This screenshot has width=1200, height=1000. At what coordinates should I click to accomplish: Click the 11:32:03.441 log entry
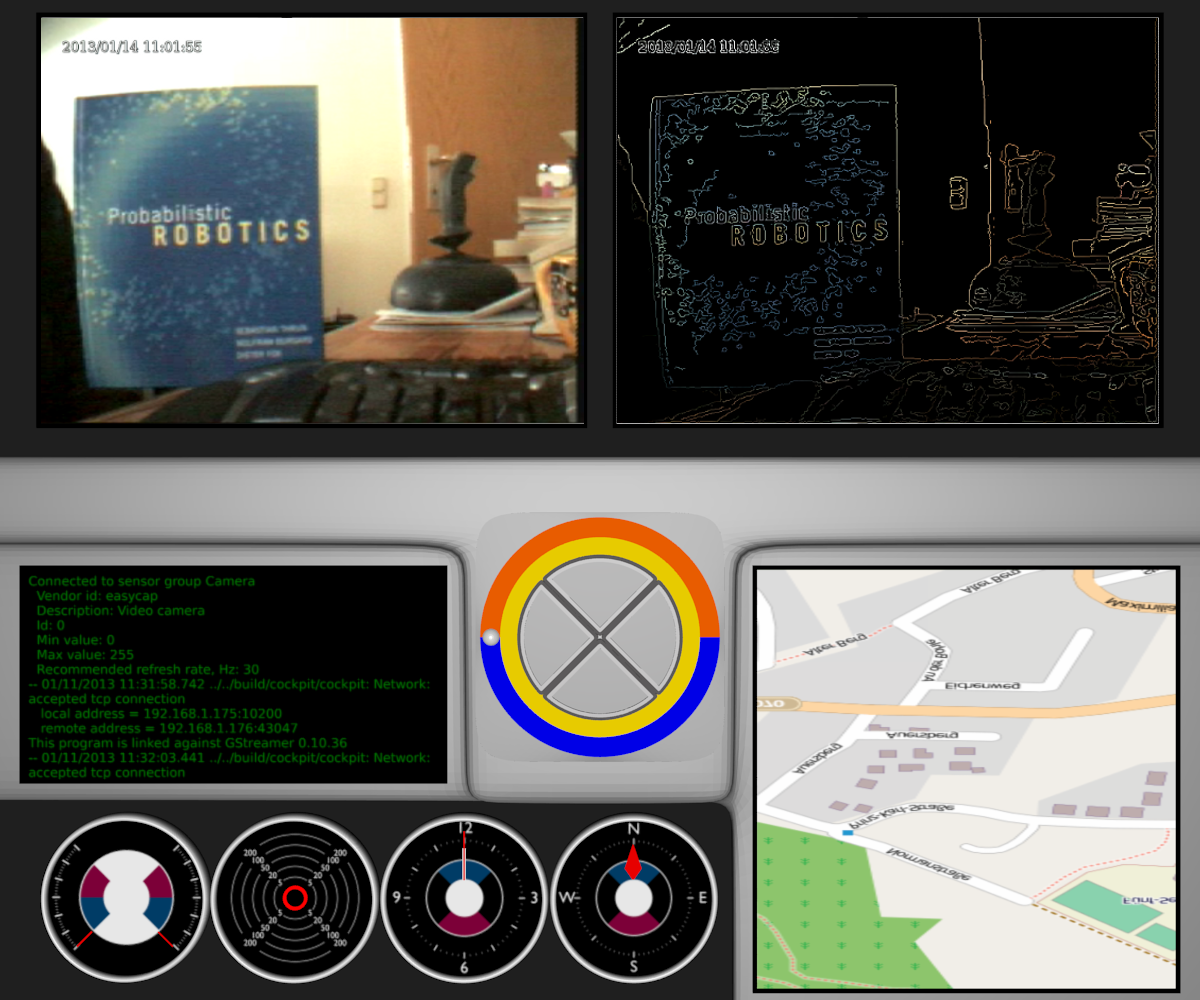[230, 765]
